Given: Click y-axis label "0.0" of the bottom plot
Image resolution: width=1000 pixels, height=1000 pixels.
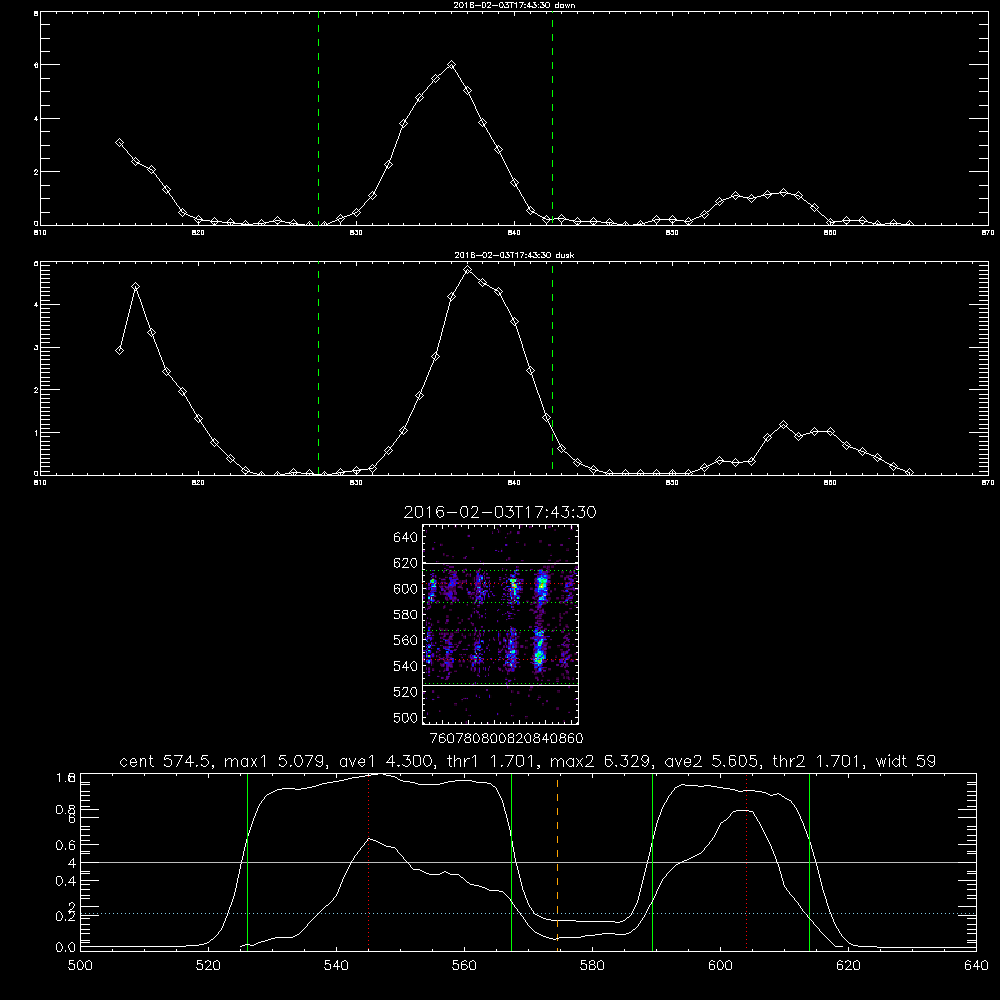Looking at the screenshot, I should pos(66,947).
